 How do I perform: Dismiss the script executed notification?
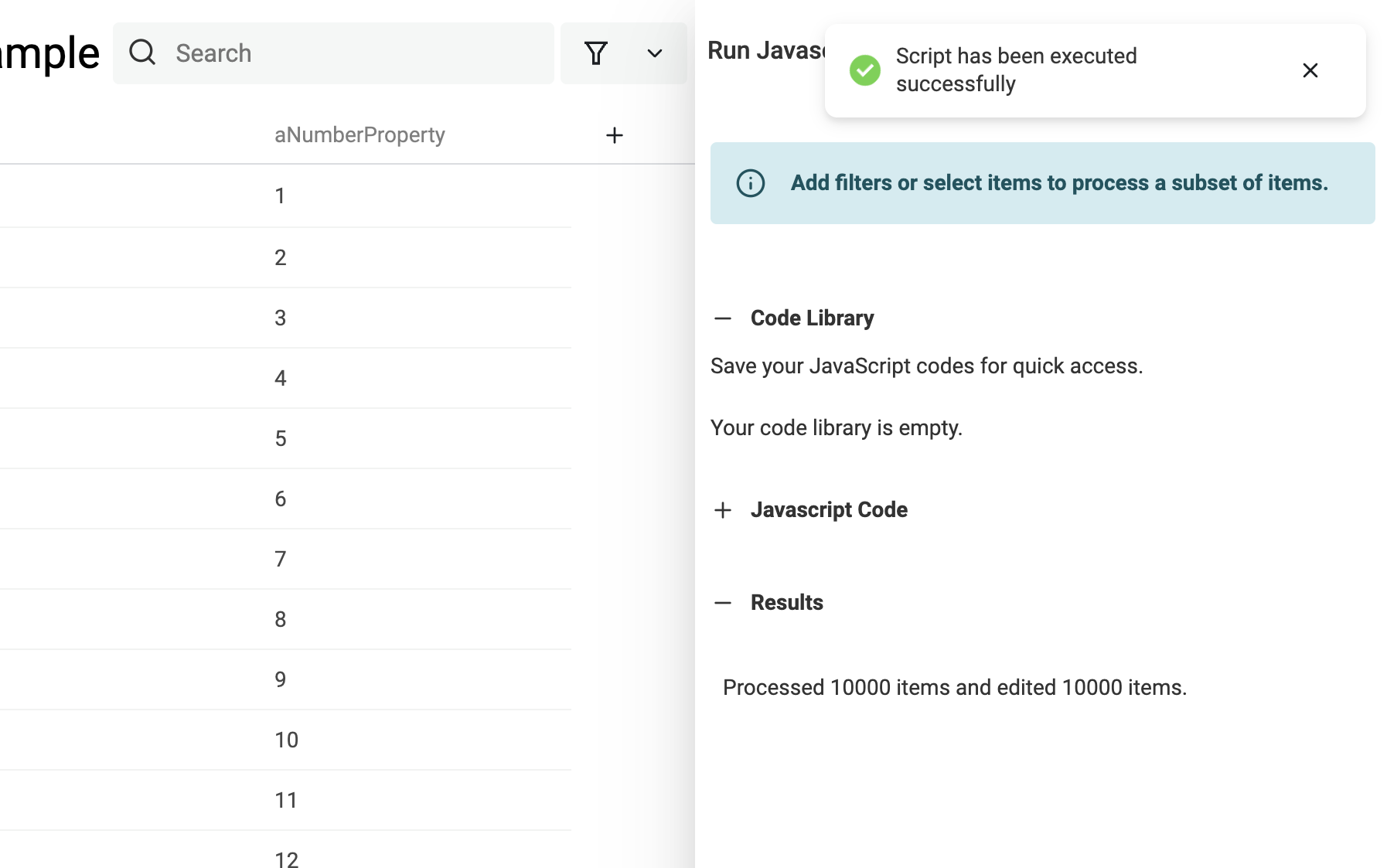pyautogui.click(x=1310, y=70)
